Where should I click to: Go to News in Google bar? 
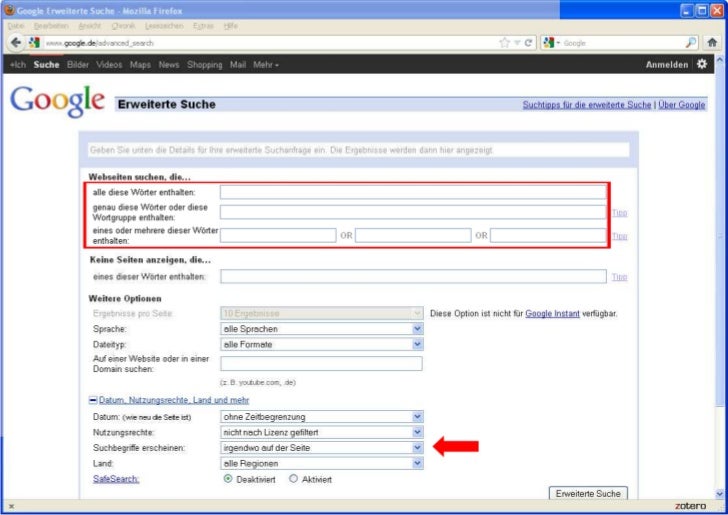[169, 65]
